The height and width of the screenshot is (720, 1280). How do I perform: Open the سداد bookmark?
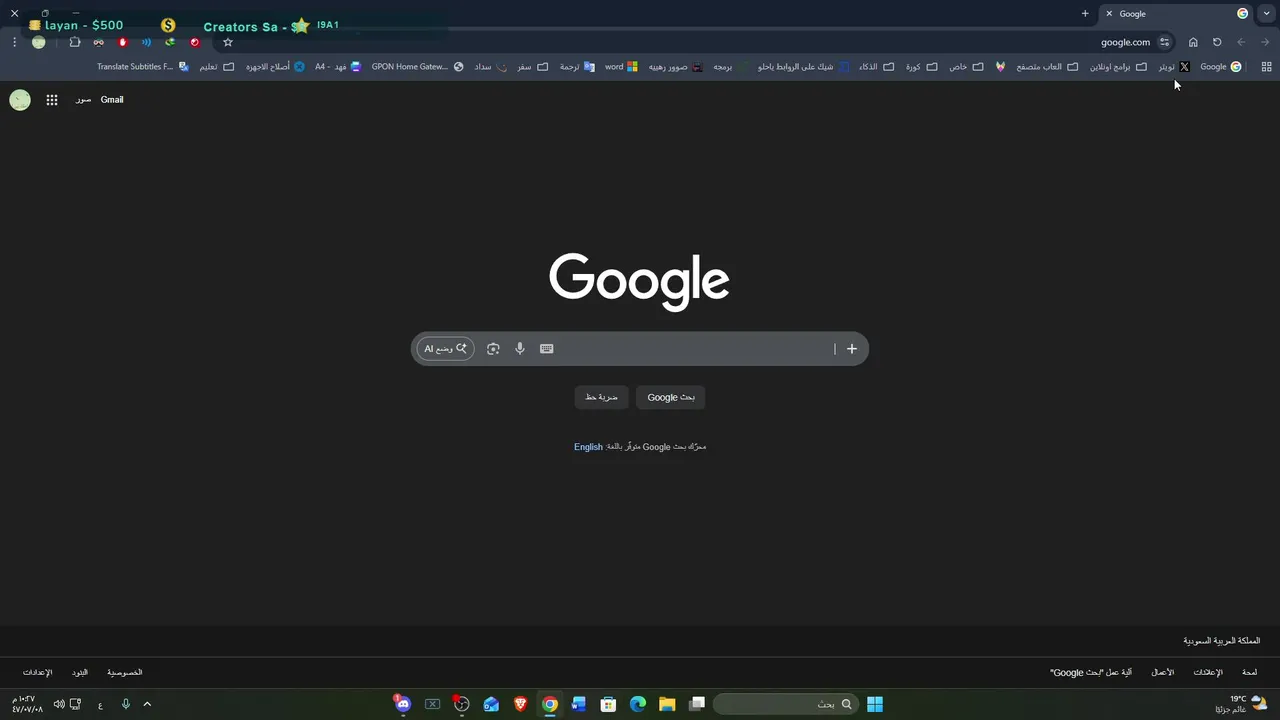click(x=490, y=67)
